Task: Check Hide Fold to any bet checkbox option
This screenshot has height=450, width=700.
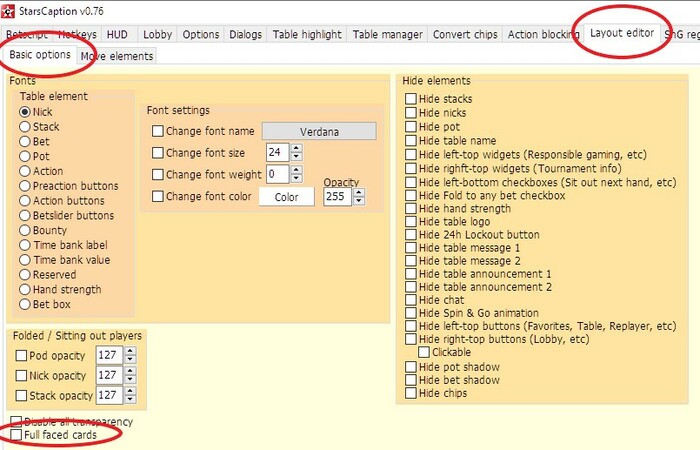Action: (x=411, y=196)
